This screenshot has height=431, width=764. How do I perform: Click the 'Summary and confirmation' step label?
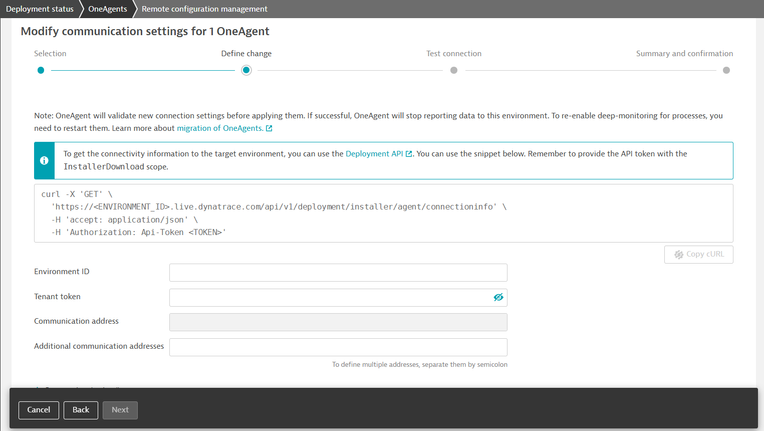[x=684, y=54]
